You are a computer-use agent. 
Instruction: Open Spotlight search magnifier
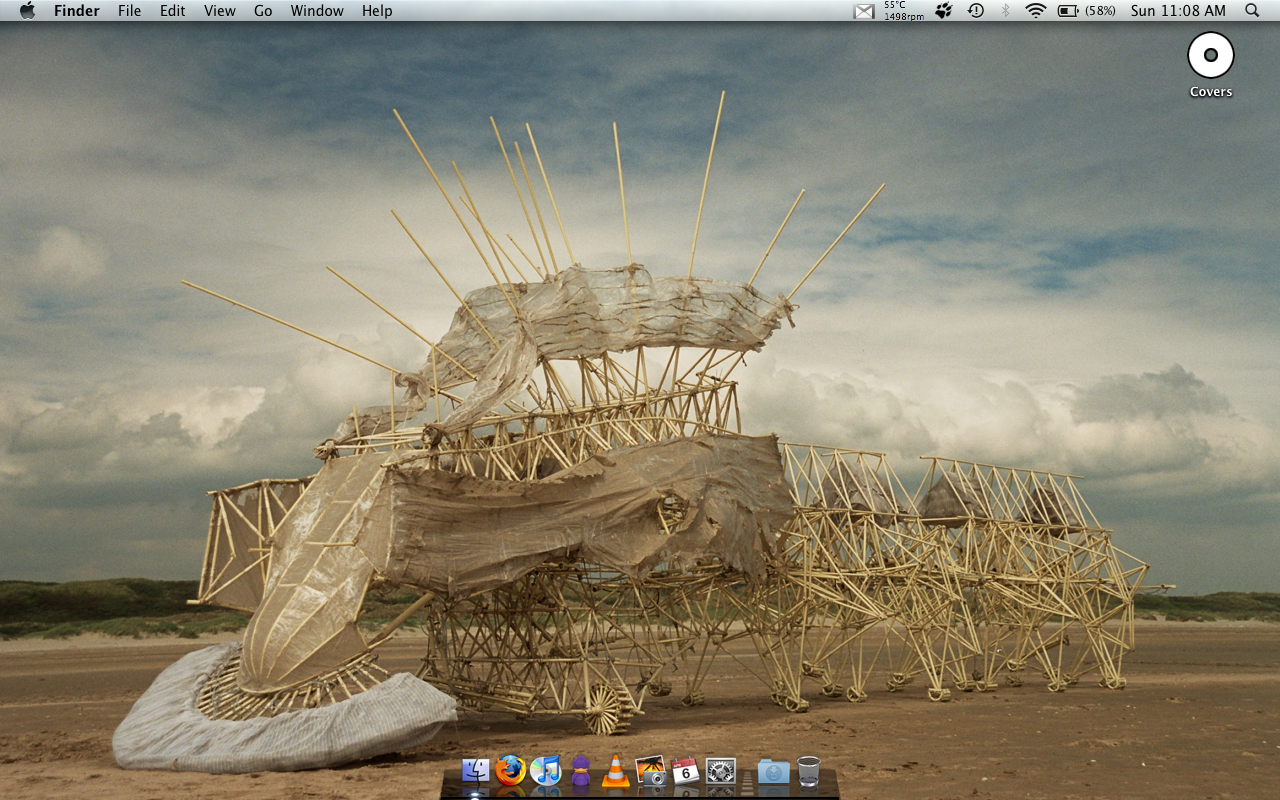pos(1252,11)
